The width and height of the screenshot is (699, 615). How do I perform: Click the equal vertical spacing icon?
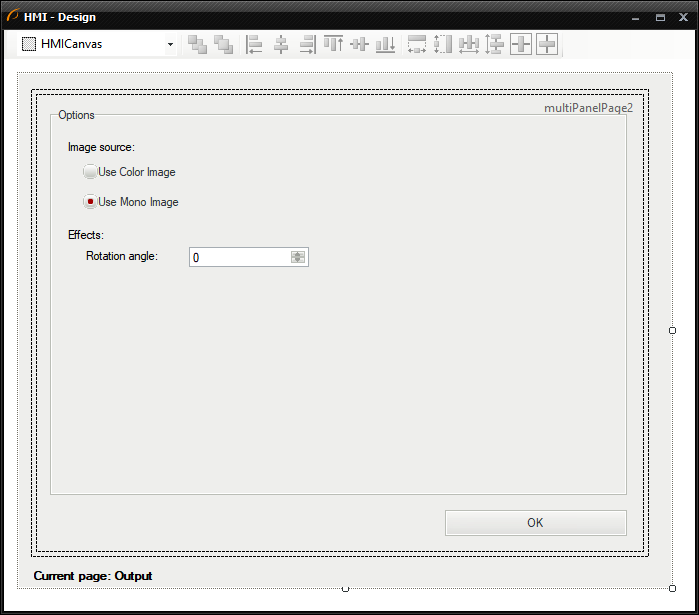click(494, 44)
